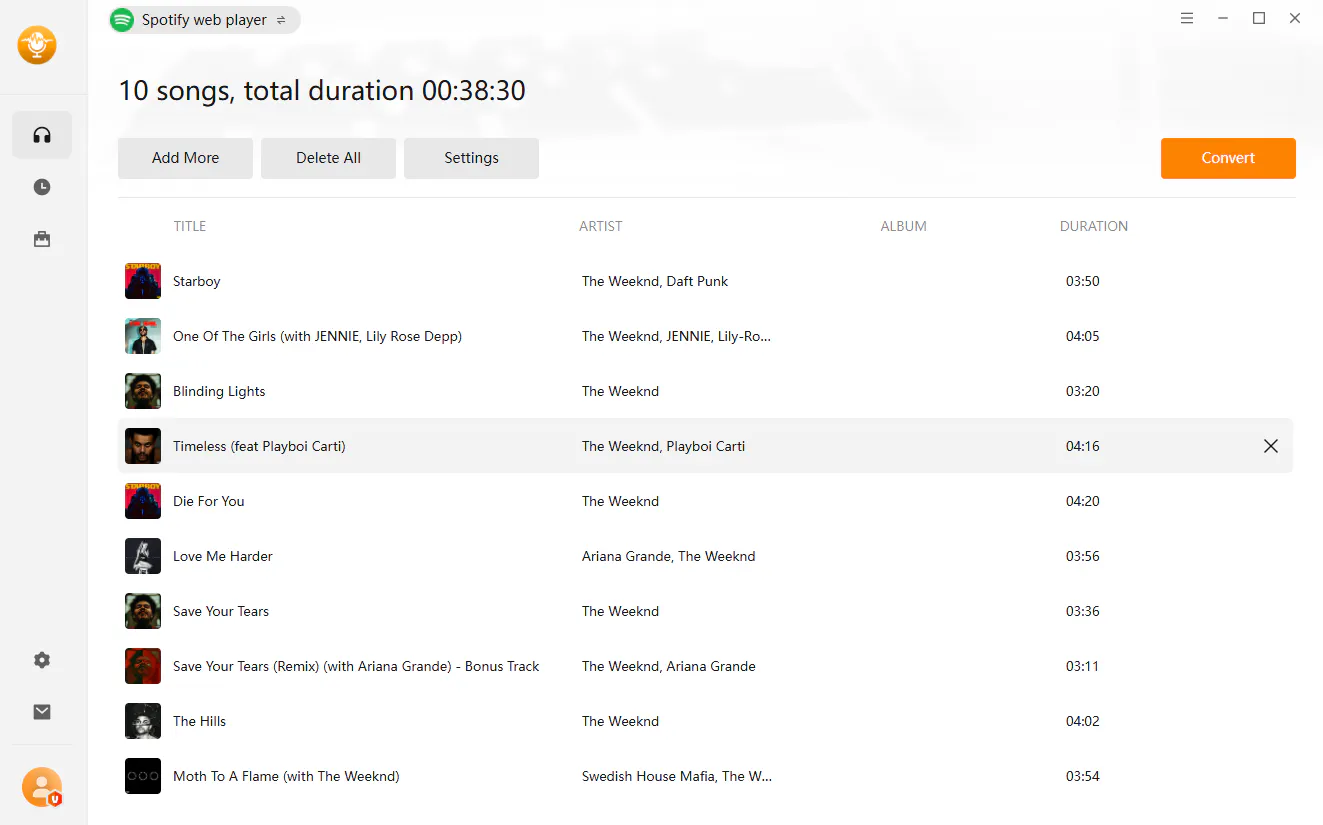Close the converter window
The image size is (1323, 825).
[1295, 18]
